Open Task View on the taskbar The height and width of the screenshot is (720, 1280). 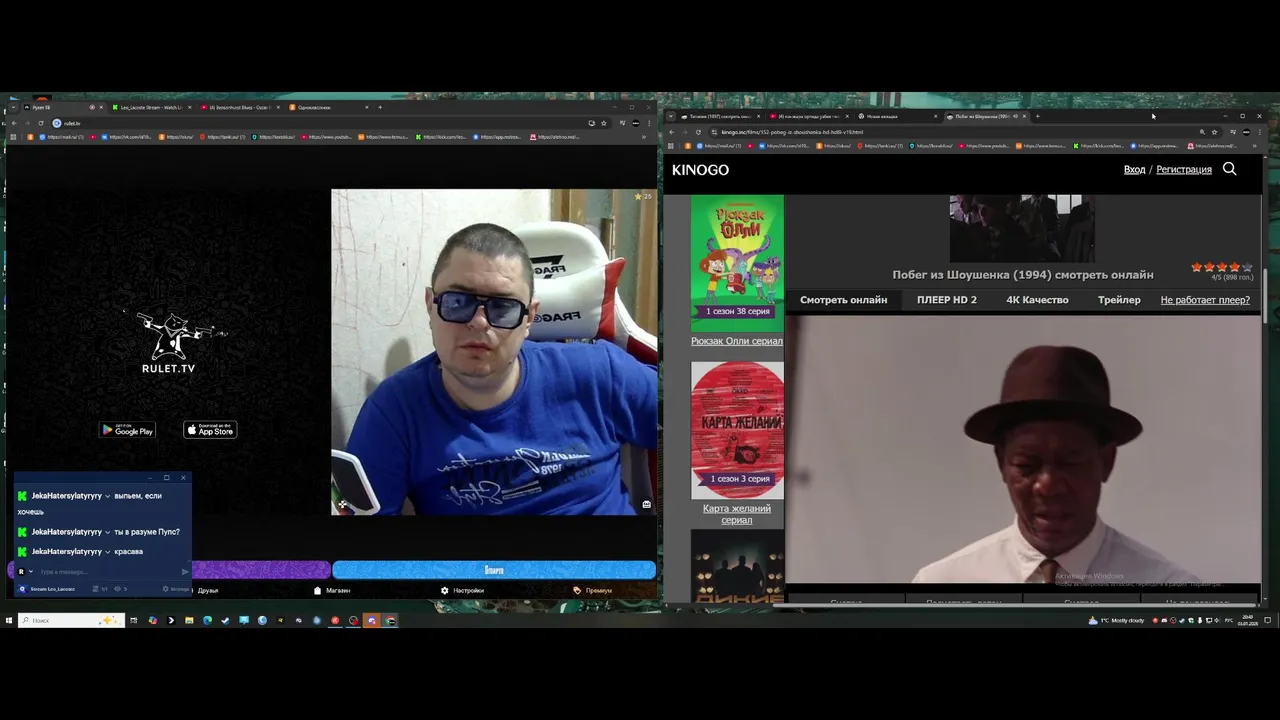coord(133,620)
